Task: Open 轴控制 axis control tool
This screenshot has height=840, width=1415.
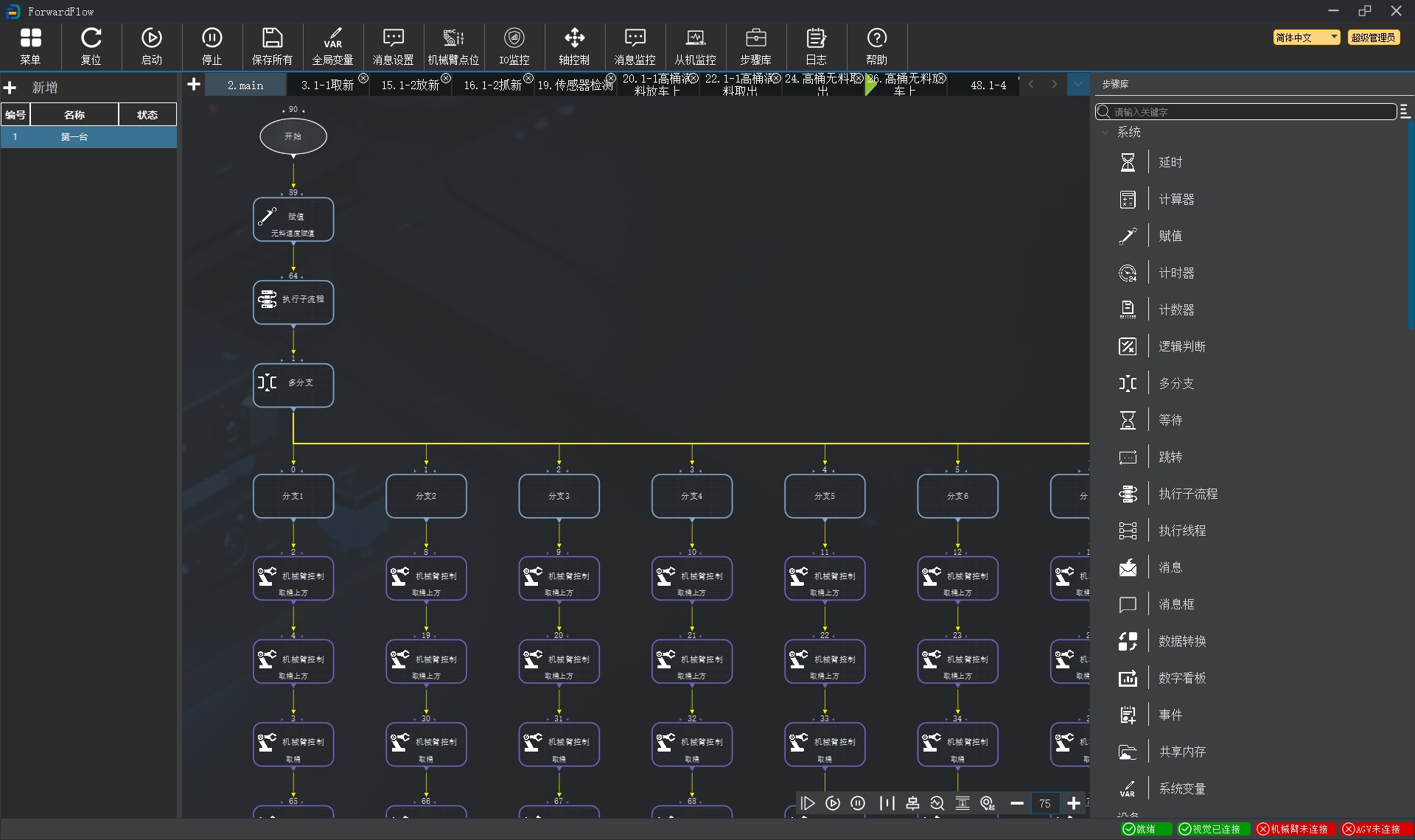Action: click(x=574, y=46)
